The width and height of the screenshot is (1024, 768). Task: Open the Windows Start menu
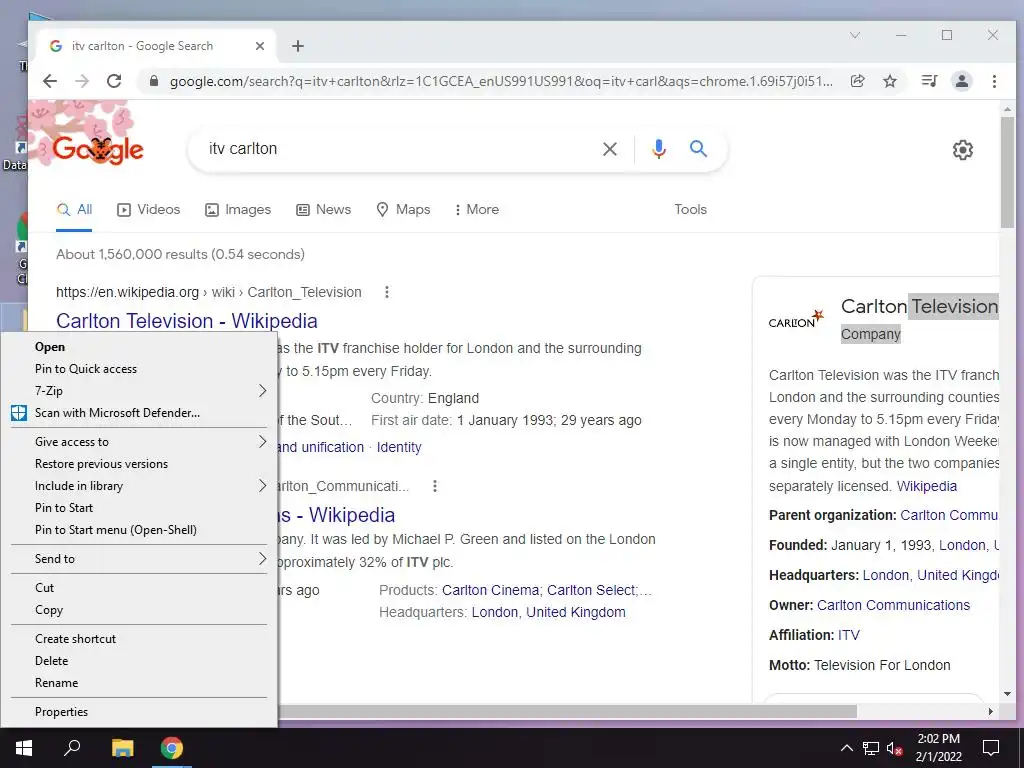click(24, 748)
